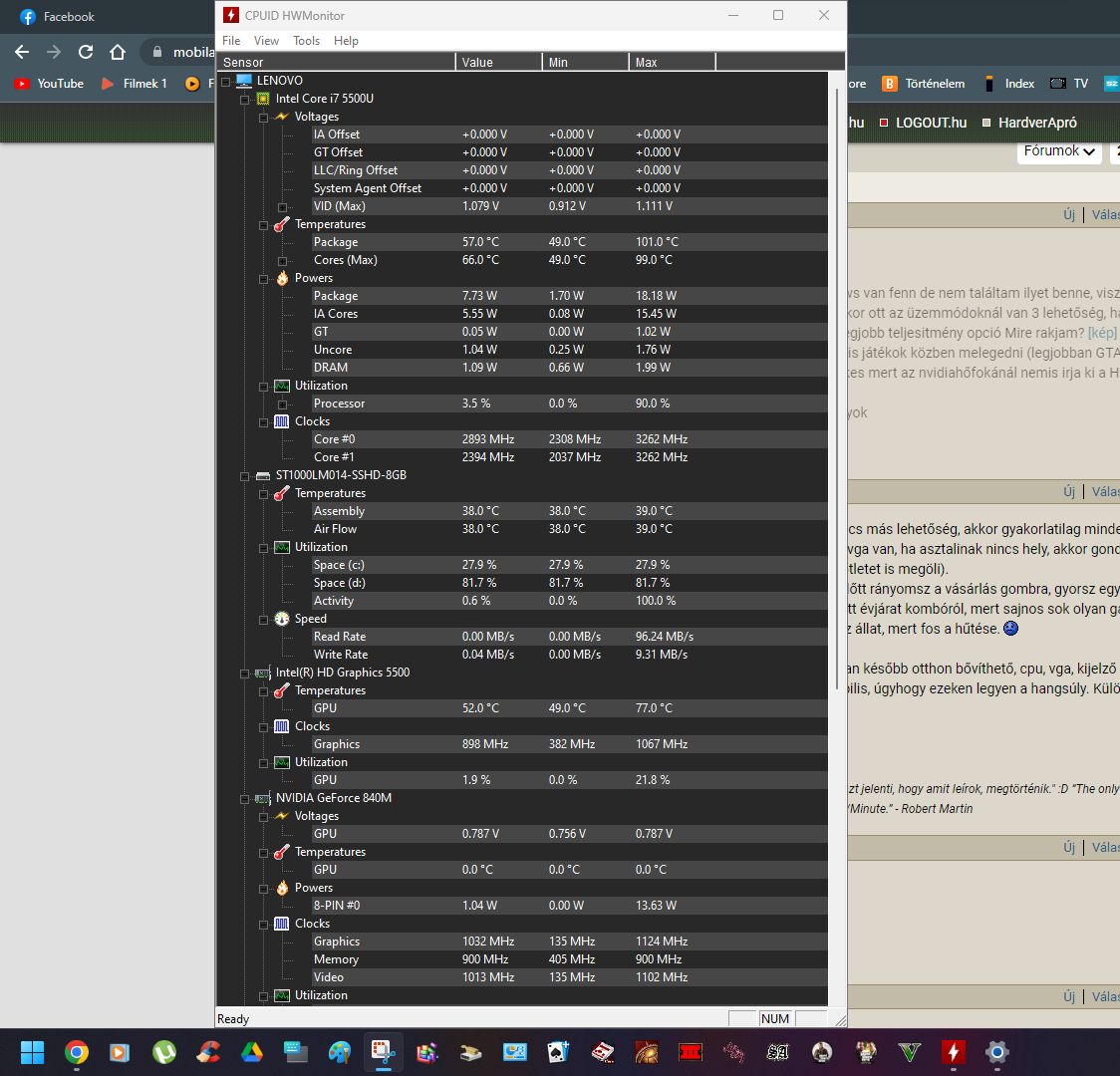Image resolution: width=1120 pixels, height=1076 pixels.
Task: Click the Windows Start button
Action: pos(32,1052)
